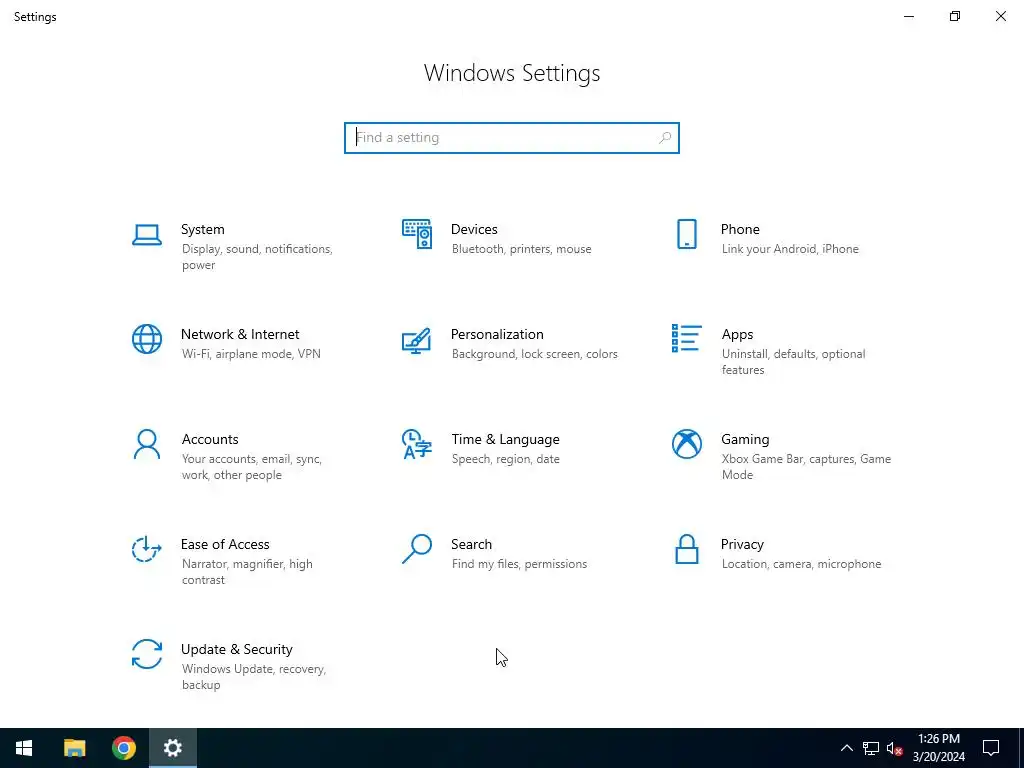Open the Windows Start menu
Screen dimensions: 1024x768
pyautogui.click(x=24, y=748)
